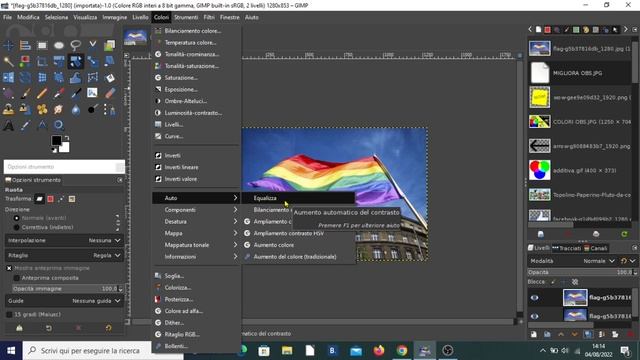Expand the Informazioni submenu

click(196, 257)
